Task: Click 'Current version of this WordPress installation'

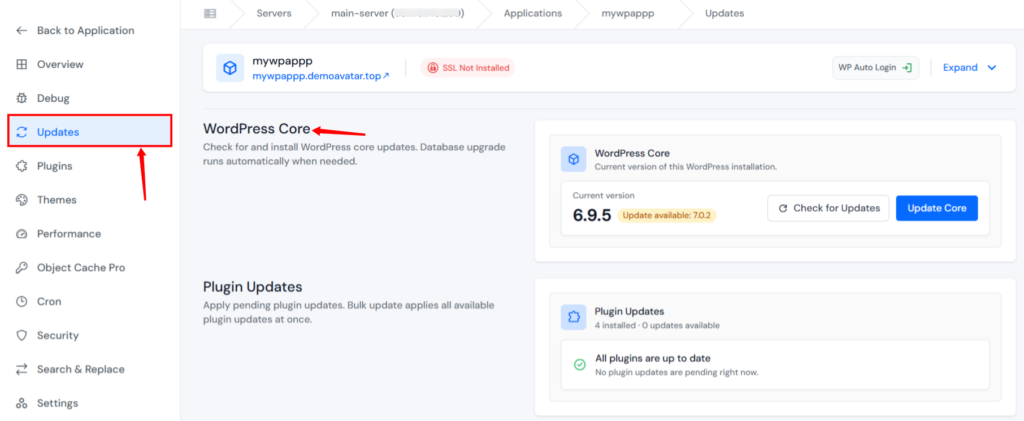Action: click(x=686, y=167)
